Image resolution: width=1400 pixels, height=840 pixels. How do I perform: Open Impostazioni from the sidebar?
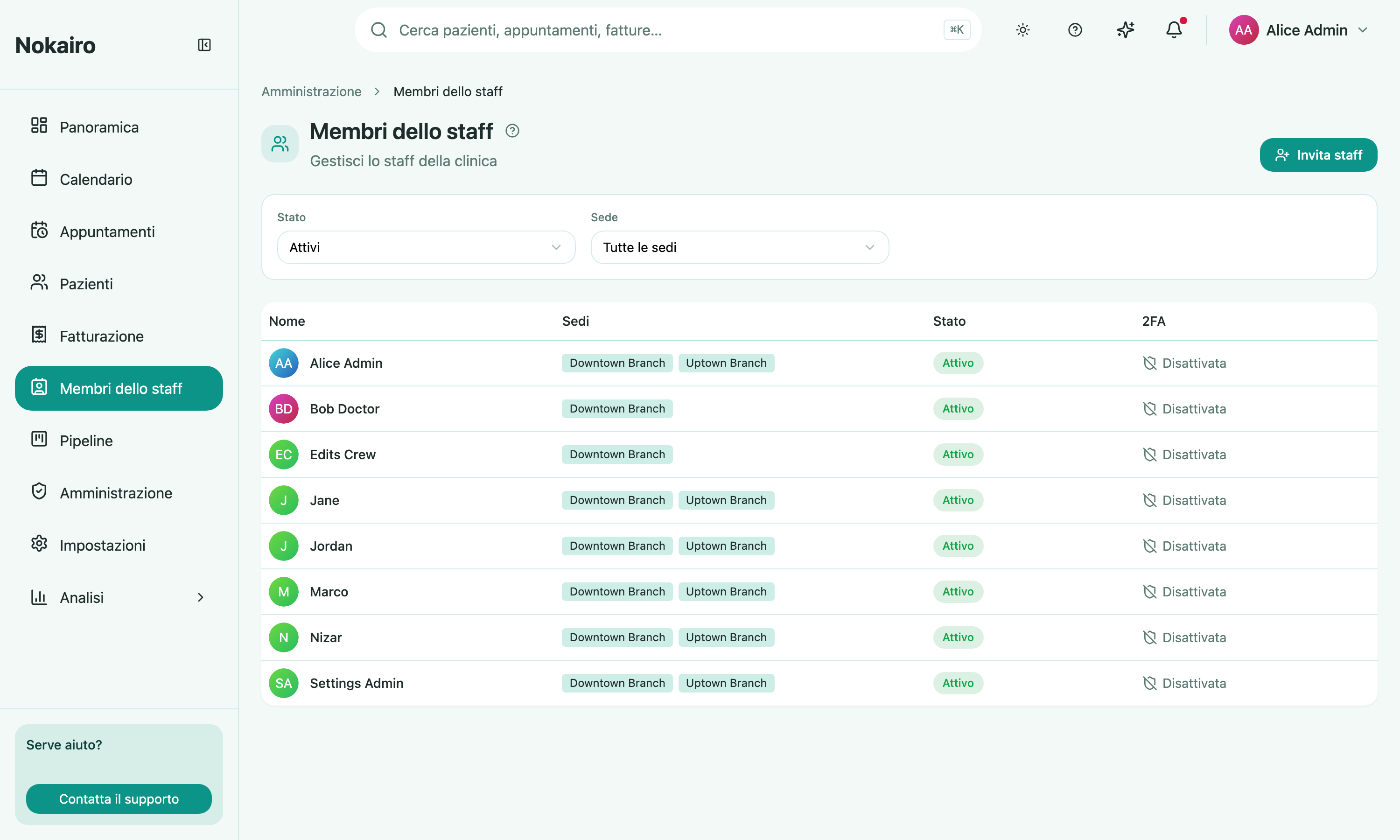click(119, 545)
